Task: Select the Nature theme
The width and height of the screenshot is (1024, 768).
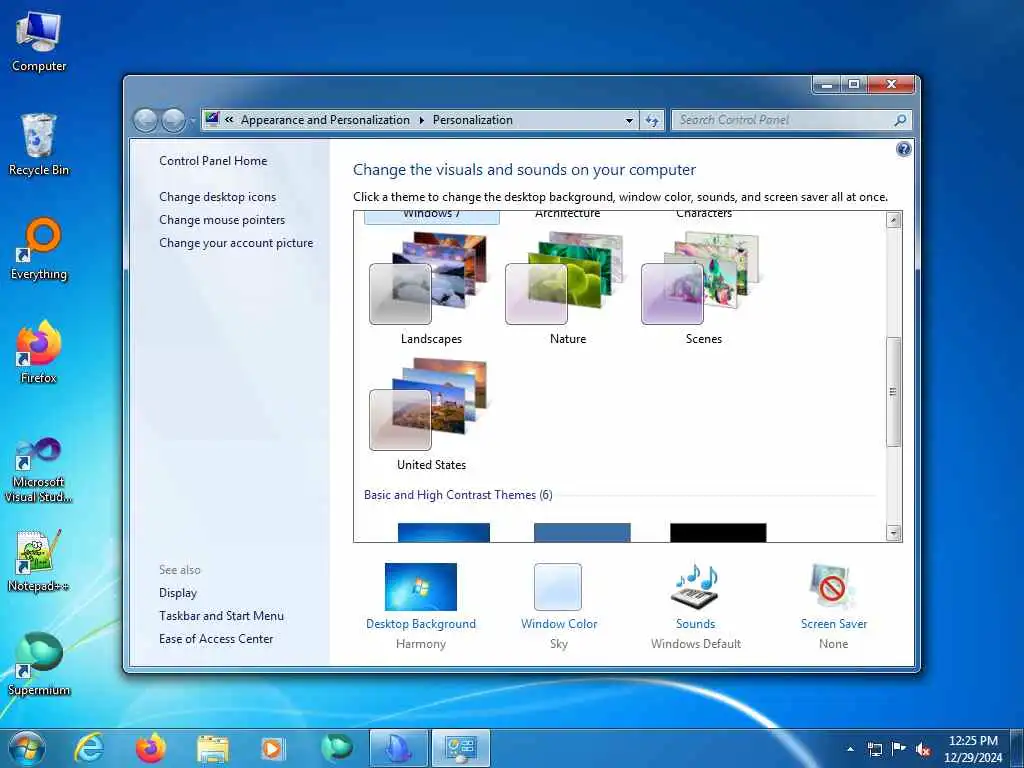Action: [x=568, y=290]
